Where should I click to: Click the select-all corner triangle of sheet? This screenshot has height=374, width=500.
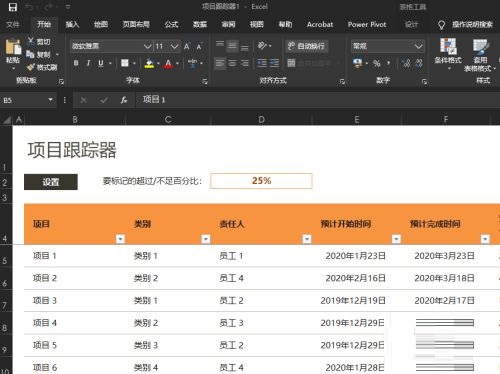point(7,120)
